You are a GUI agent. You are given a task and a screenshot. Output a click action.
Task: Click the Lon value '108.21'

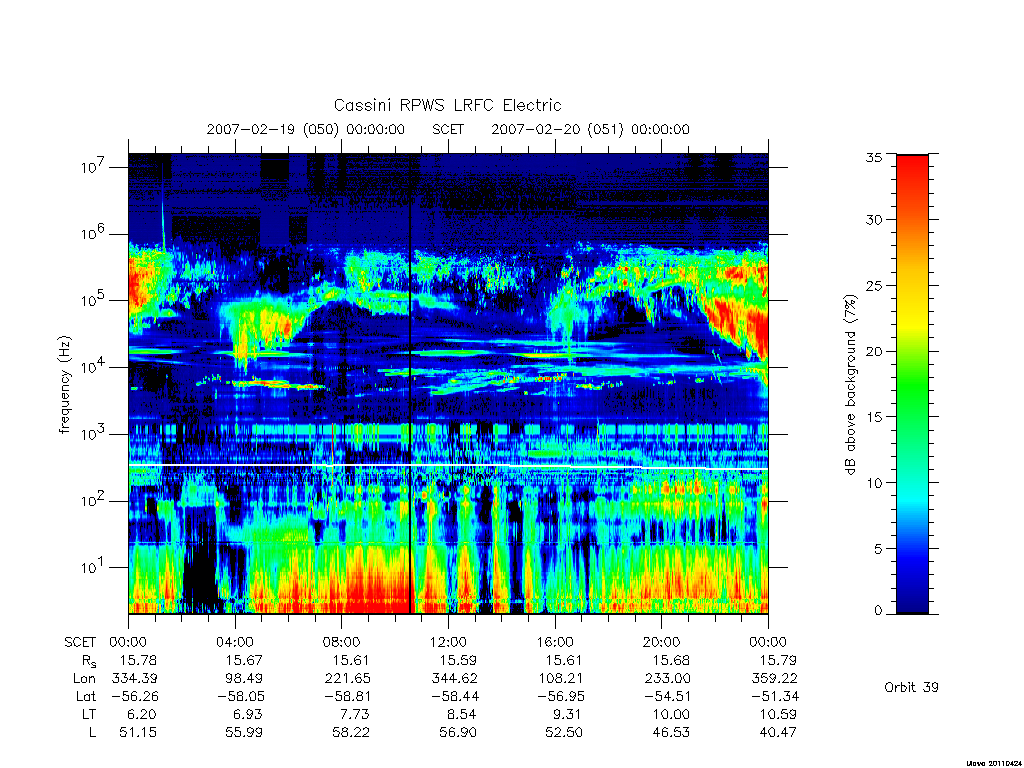pyautogui.click(x=560, y=679)
